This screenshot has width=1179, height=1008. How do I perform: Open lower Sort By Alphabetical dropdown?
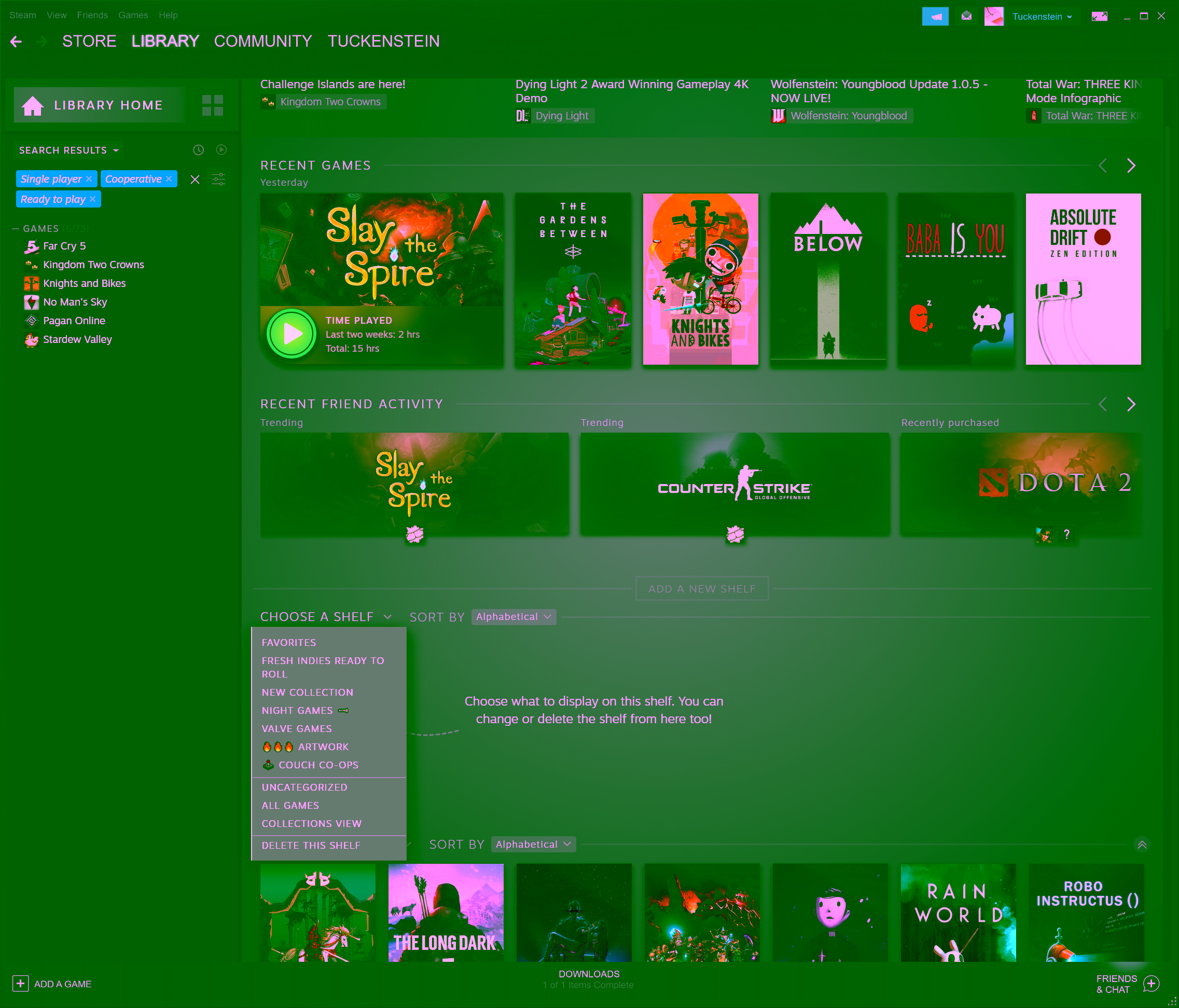(533, 845)
